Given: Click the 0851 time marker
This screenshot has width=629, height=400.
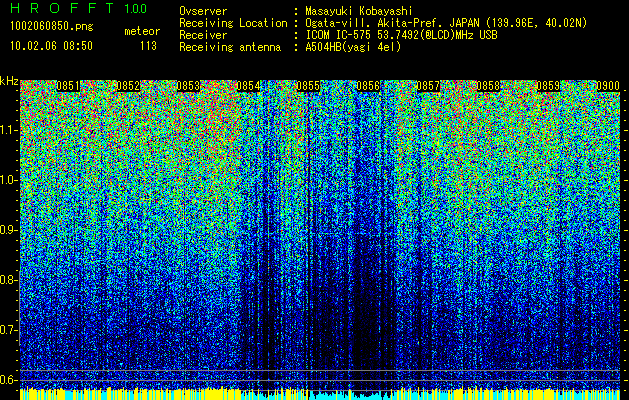Looking at the screenshot, I should tap(68, 86).
